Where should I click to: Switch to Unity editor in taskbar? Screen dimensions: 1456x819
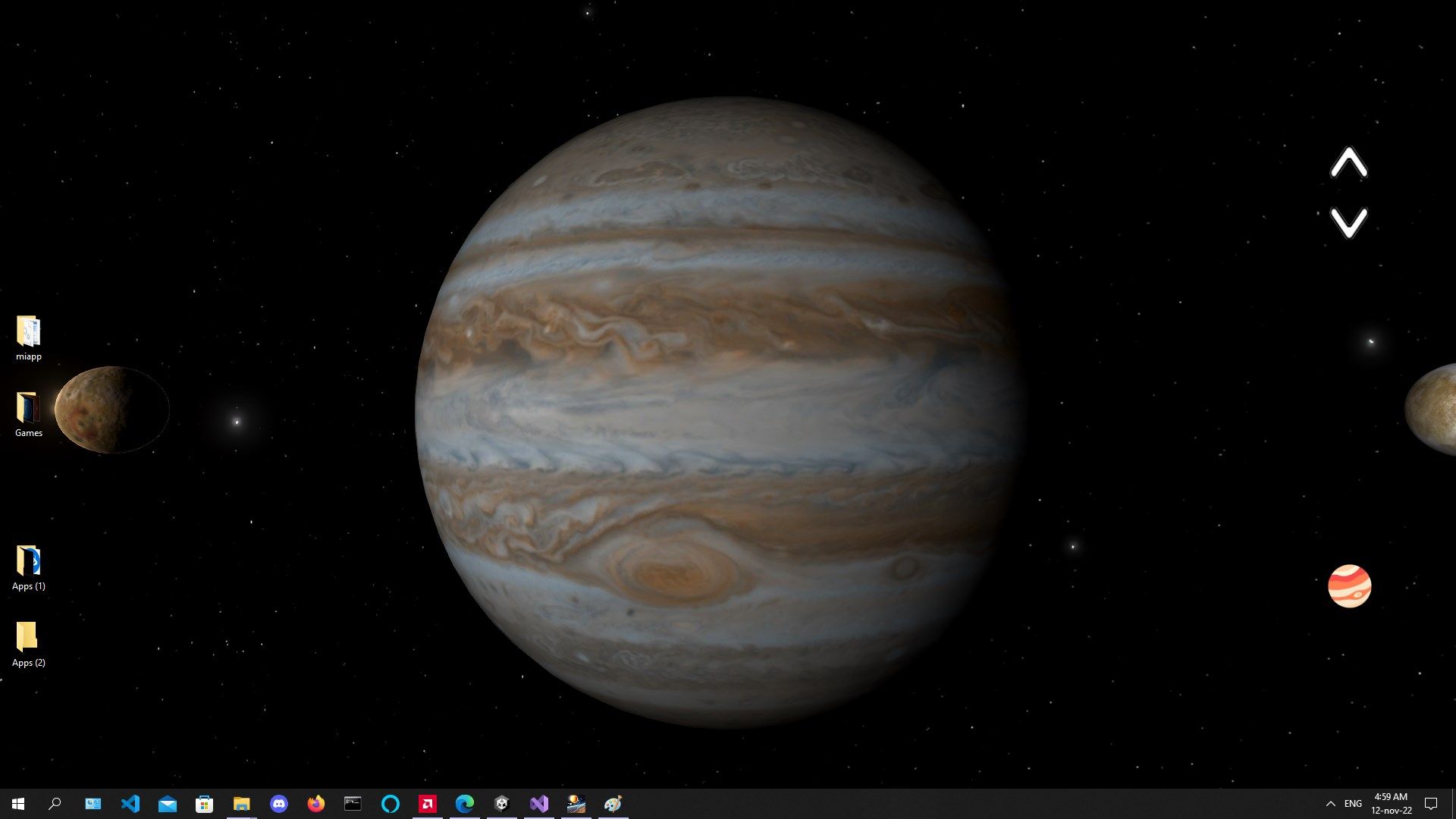[501, 804]
